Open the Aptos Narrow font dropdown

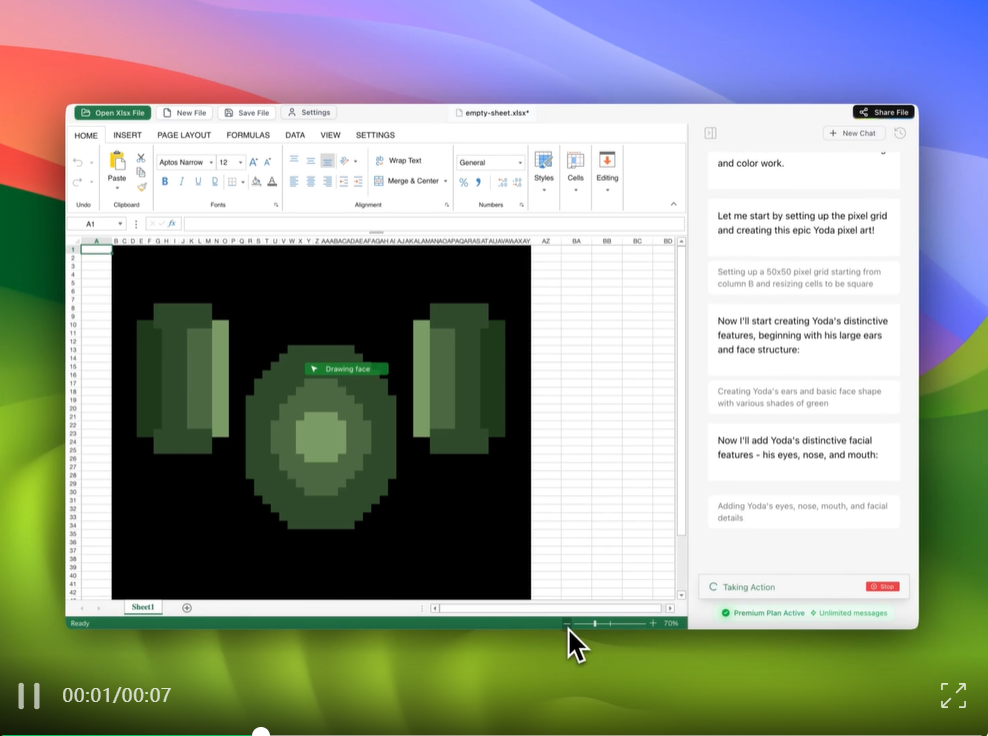(211, 163)
